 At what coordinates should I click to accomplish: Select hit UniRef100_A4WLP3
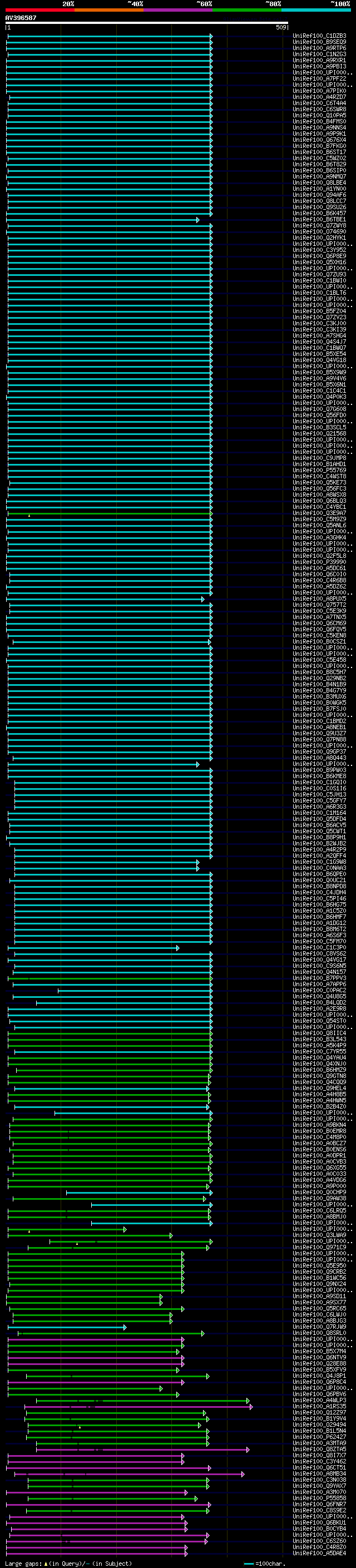pyautogui.click(x=319, y=1401)
